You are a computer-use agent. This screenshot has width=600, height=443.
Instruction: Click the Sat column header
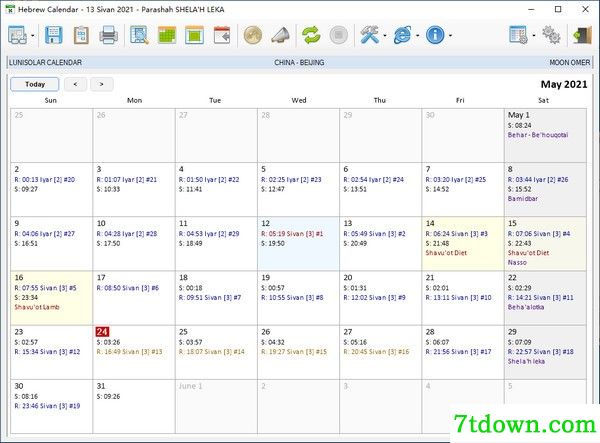click(x=543, y=100)
